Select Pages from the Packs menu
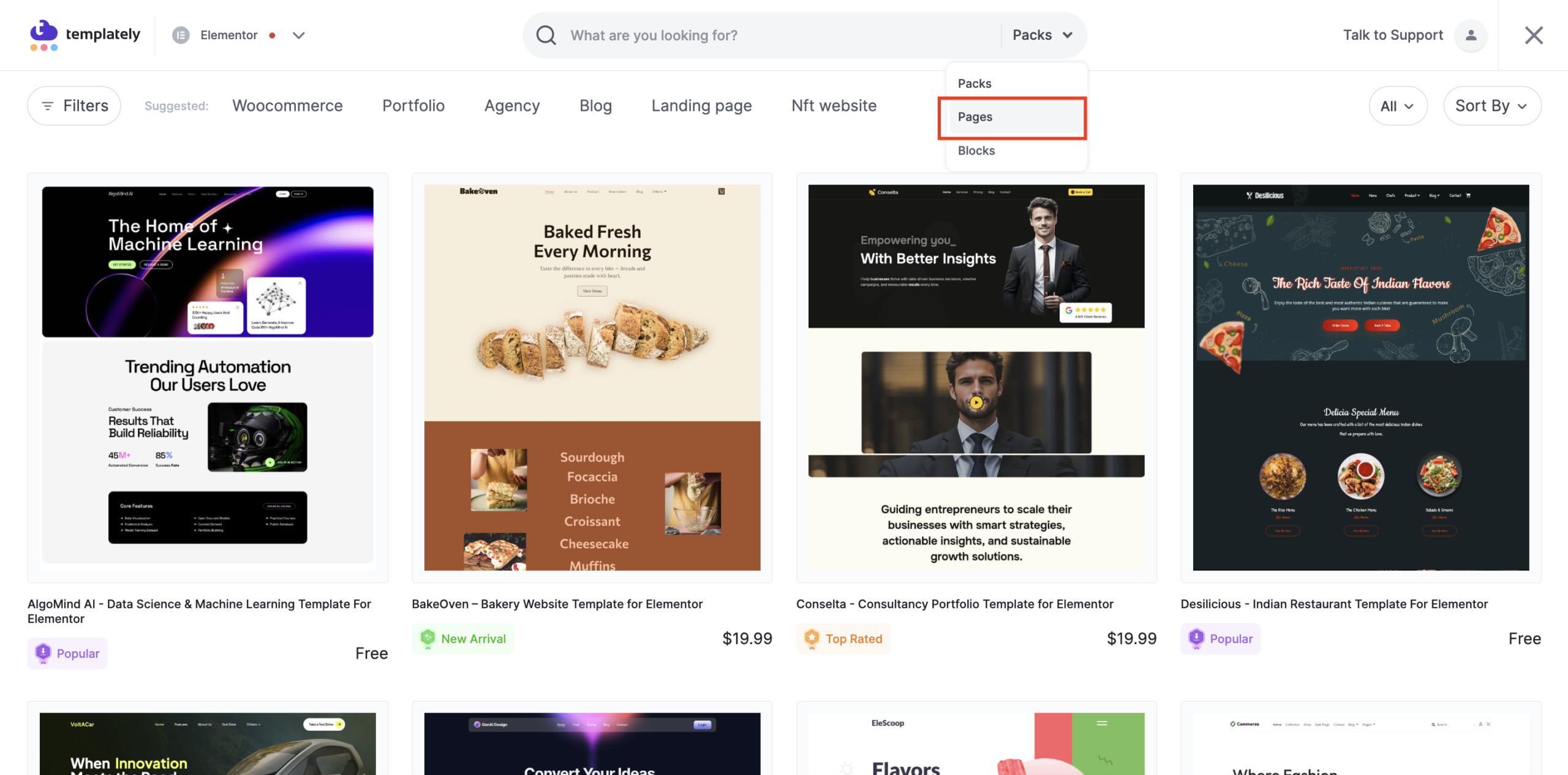 pos(975,117)
